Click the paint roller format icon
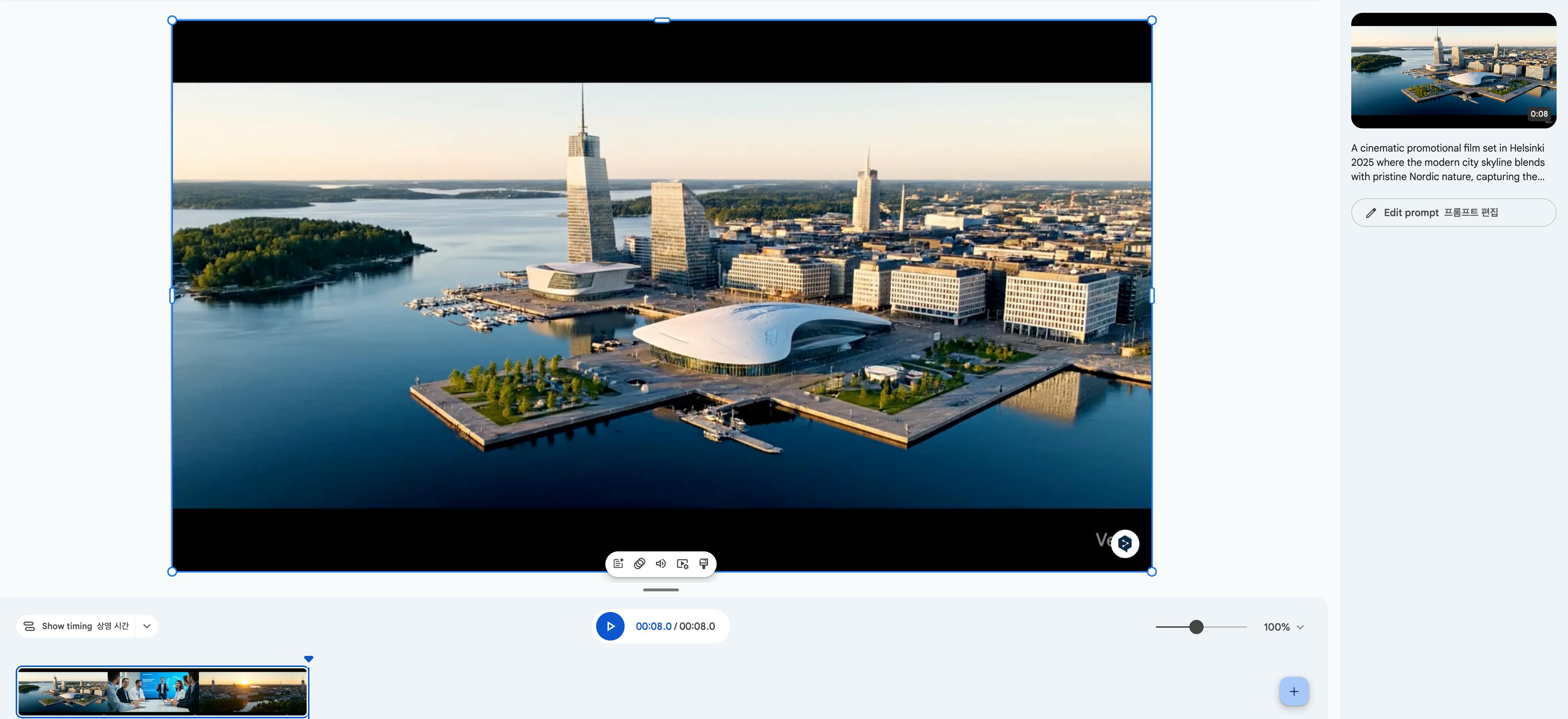 pyautogui.click(x=704, y=563)
